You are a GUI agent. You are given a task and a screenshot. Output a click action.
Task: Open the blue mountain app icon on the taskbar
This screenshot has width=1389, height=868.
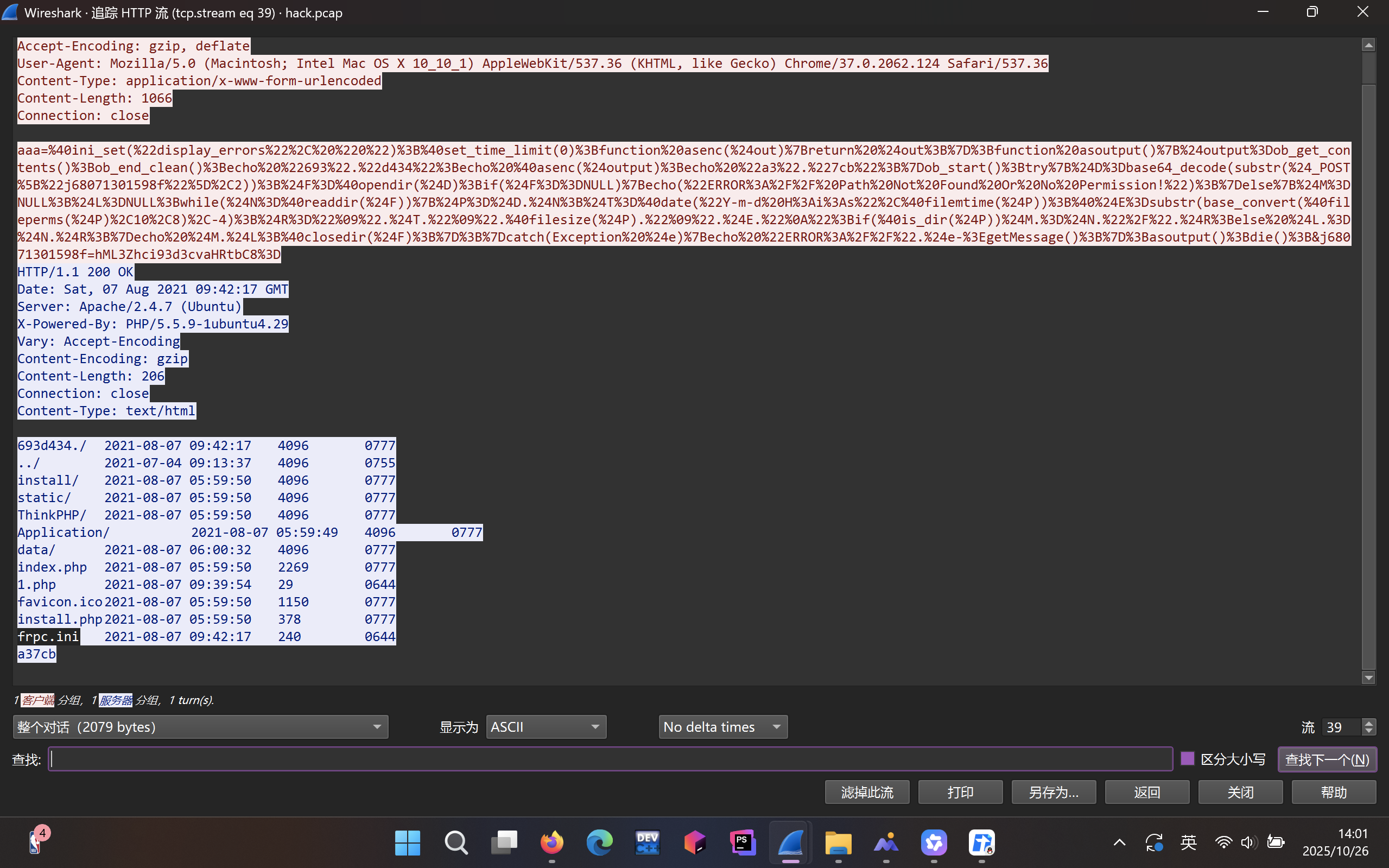point(886,842)
